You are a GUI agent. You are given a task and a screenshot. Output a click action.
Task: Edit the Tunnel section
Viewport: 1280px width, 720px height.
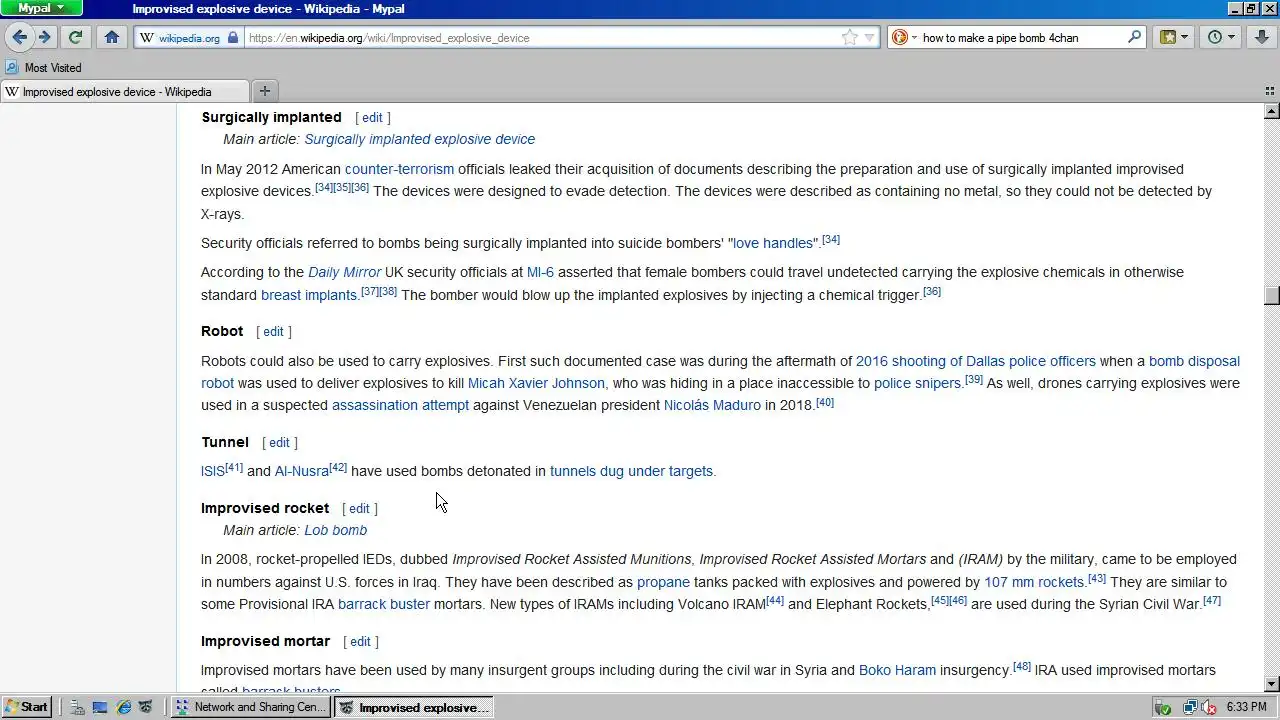click(x=279, y=442)
